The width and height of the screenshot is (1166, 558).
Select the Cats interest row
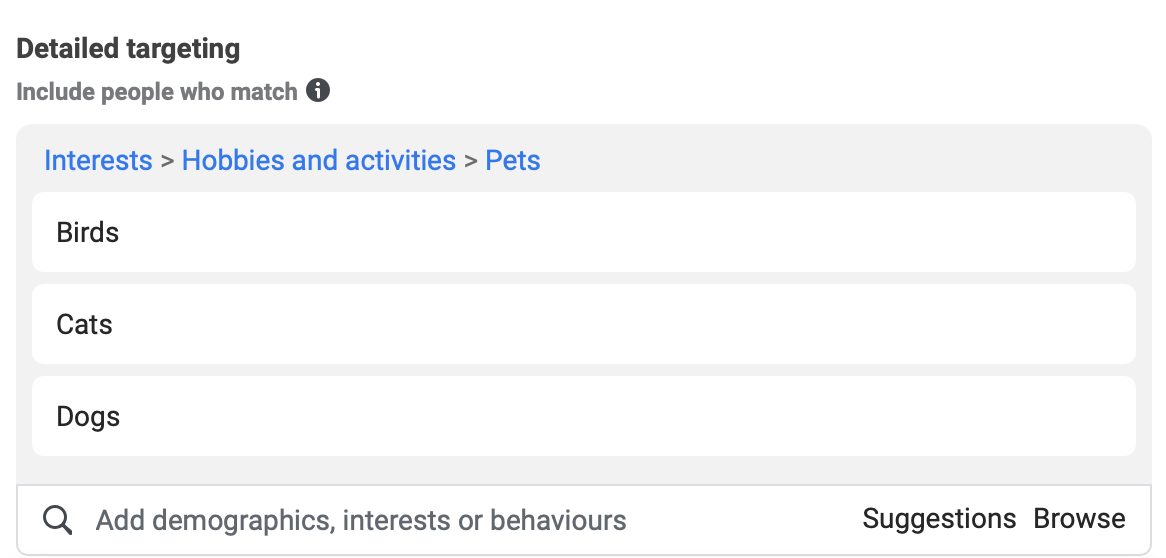coord(583,324)
